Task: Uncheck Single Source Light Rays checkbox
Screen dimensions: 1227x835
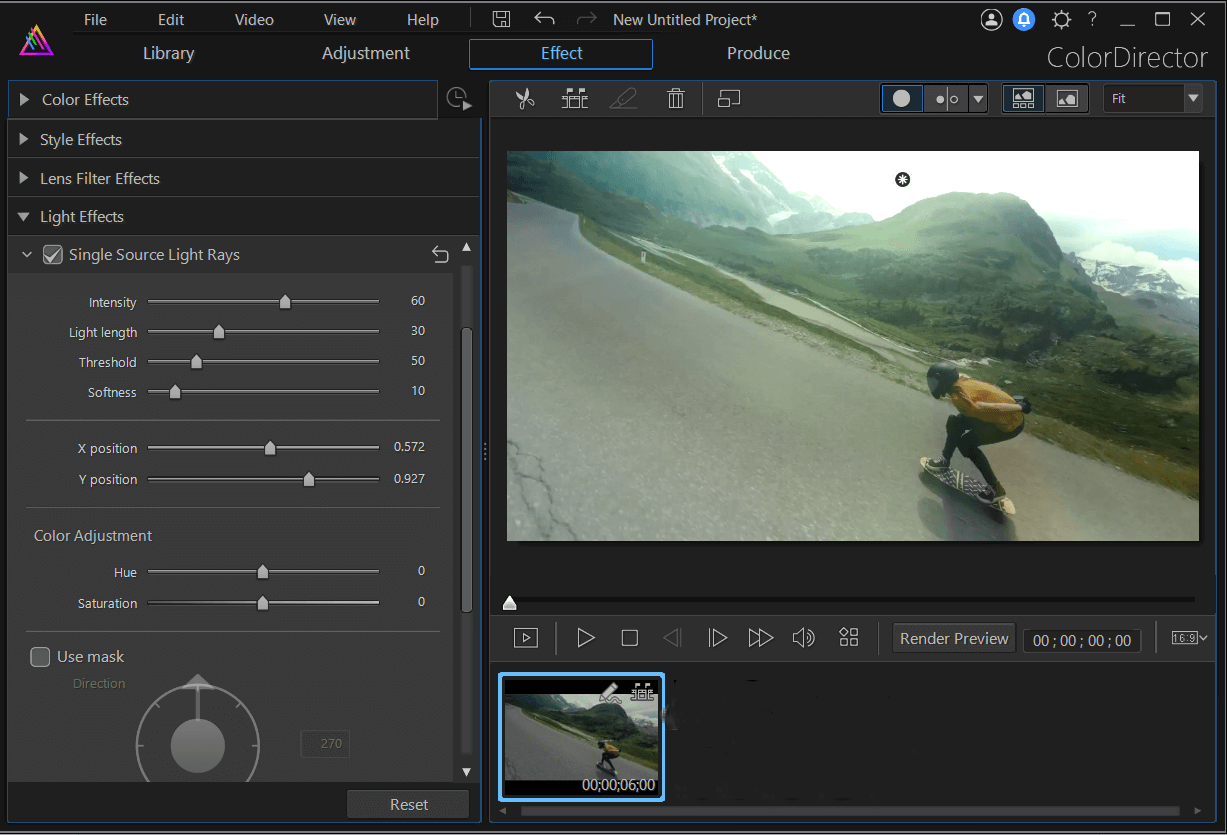Action: [x=52, y=255]
